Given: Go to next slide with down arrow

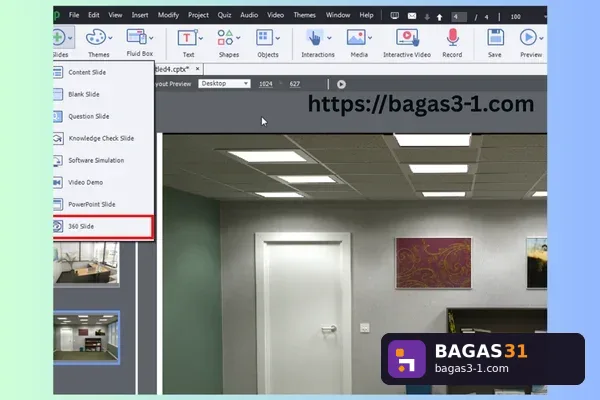Looking at the screenshot, I should [x=427, y=17].
